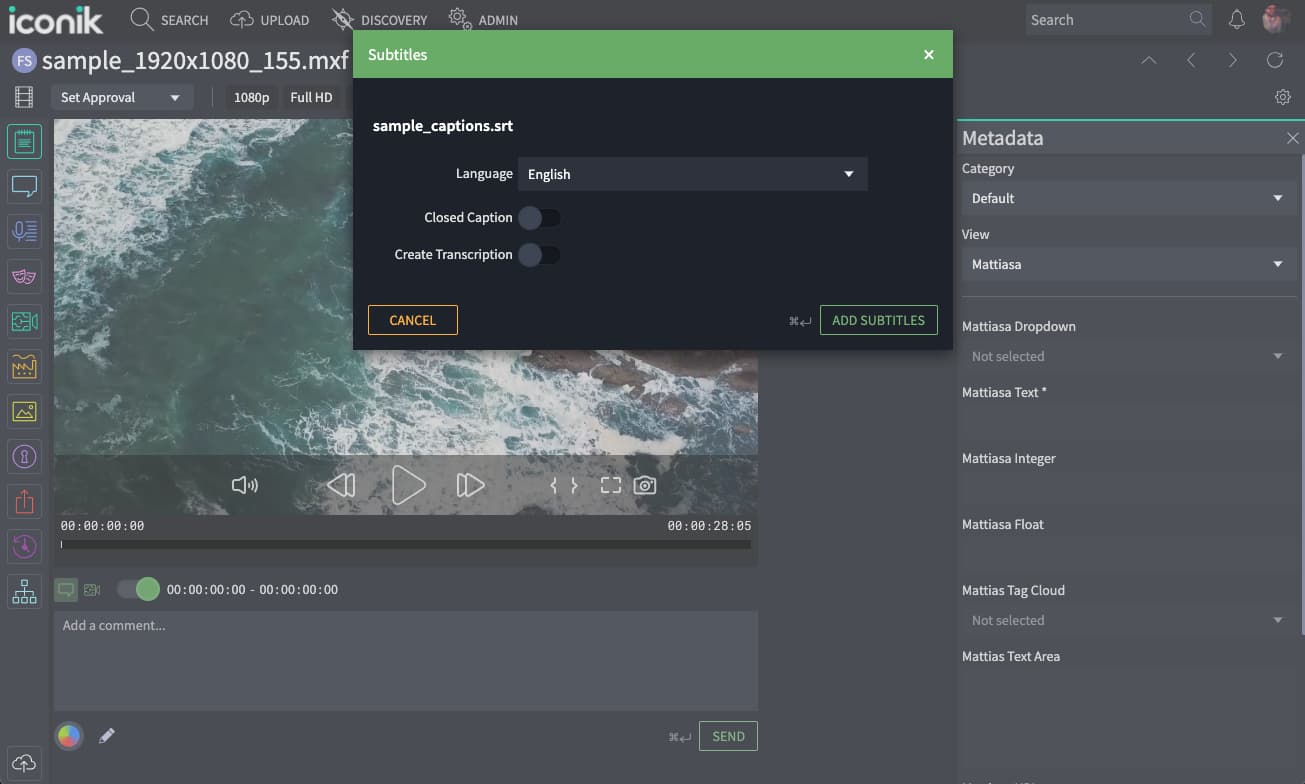Open the Mattiasa Dropdown field
1305x784 pixels.
(1128, 356)
